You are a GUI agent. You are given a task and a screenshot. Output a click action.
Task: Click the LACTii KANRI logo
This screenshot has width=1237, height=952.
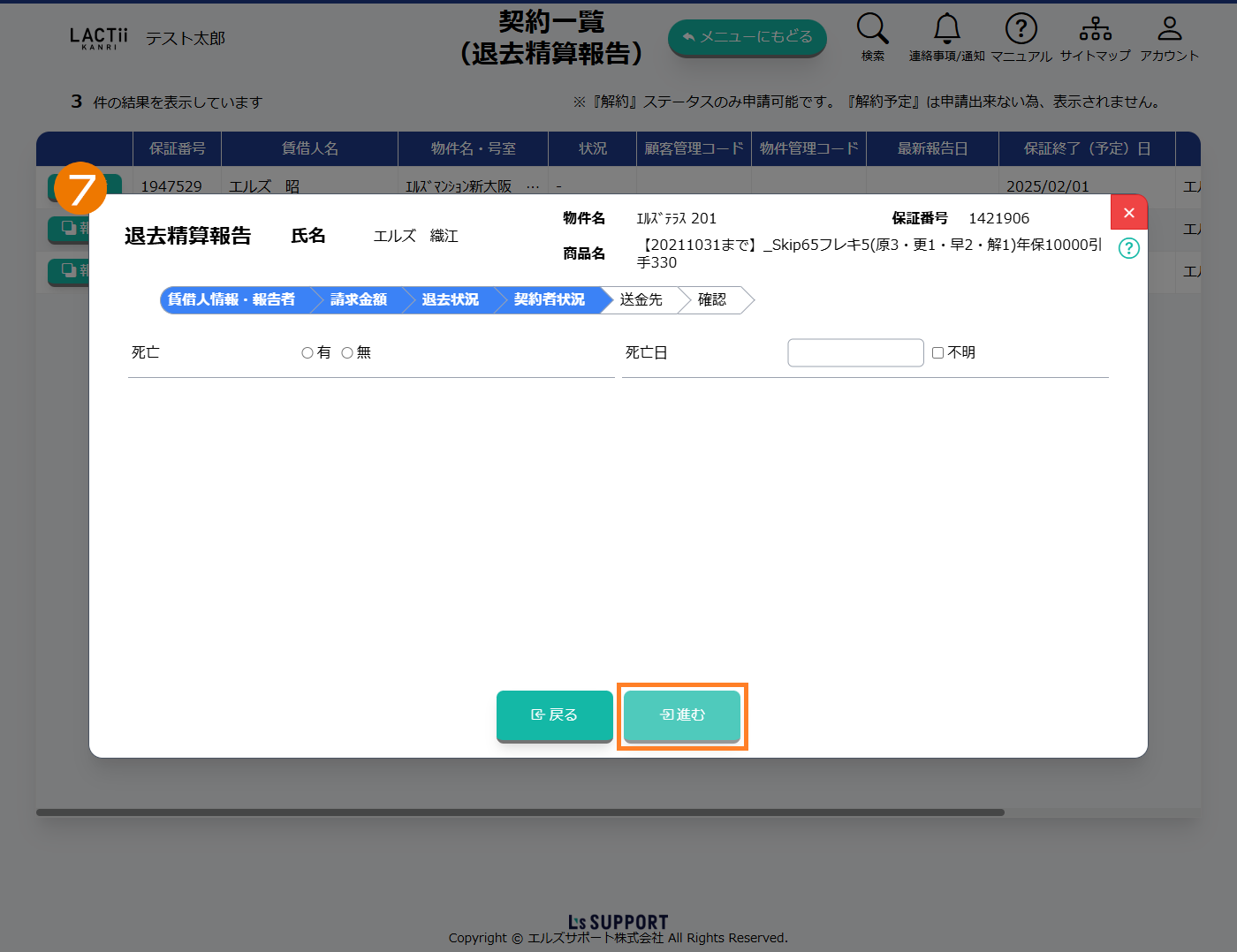(x=98, y=38)
